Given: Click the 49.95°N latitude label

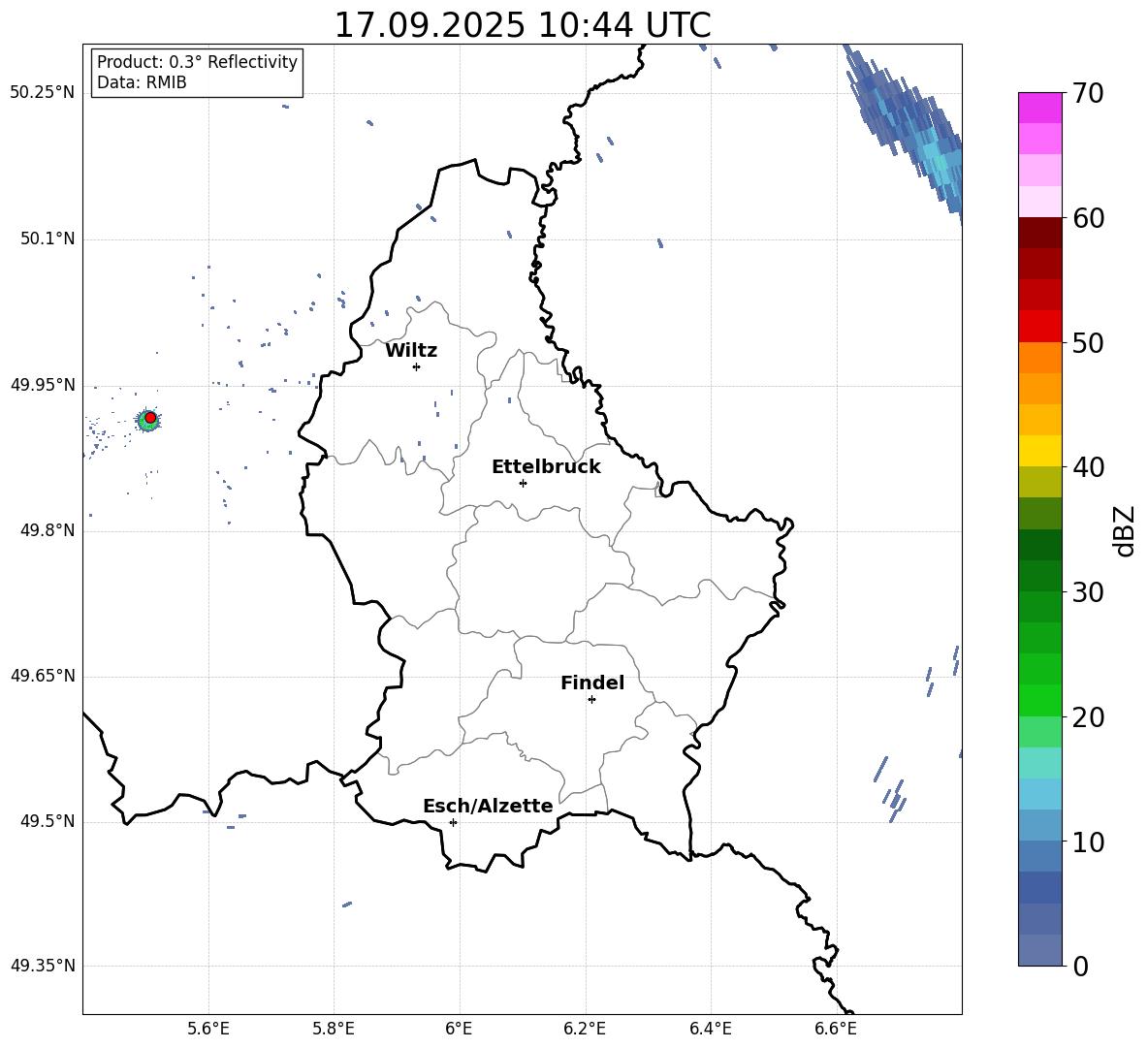Looking at the screenshot, I should click(x=42, y=385).
